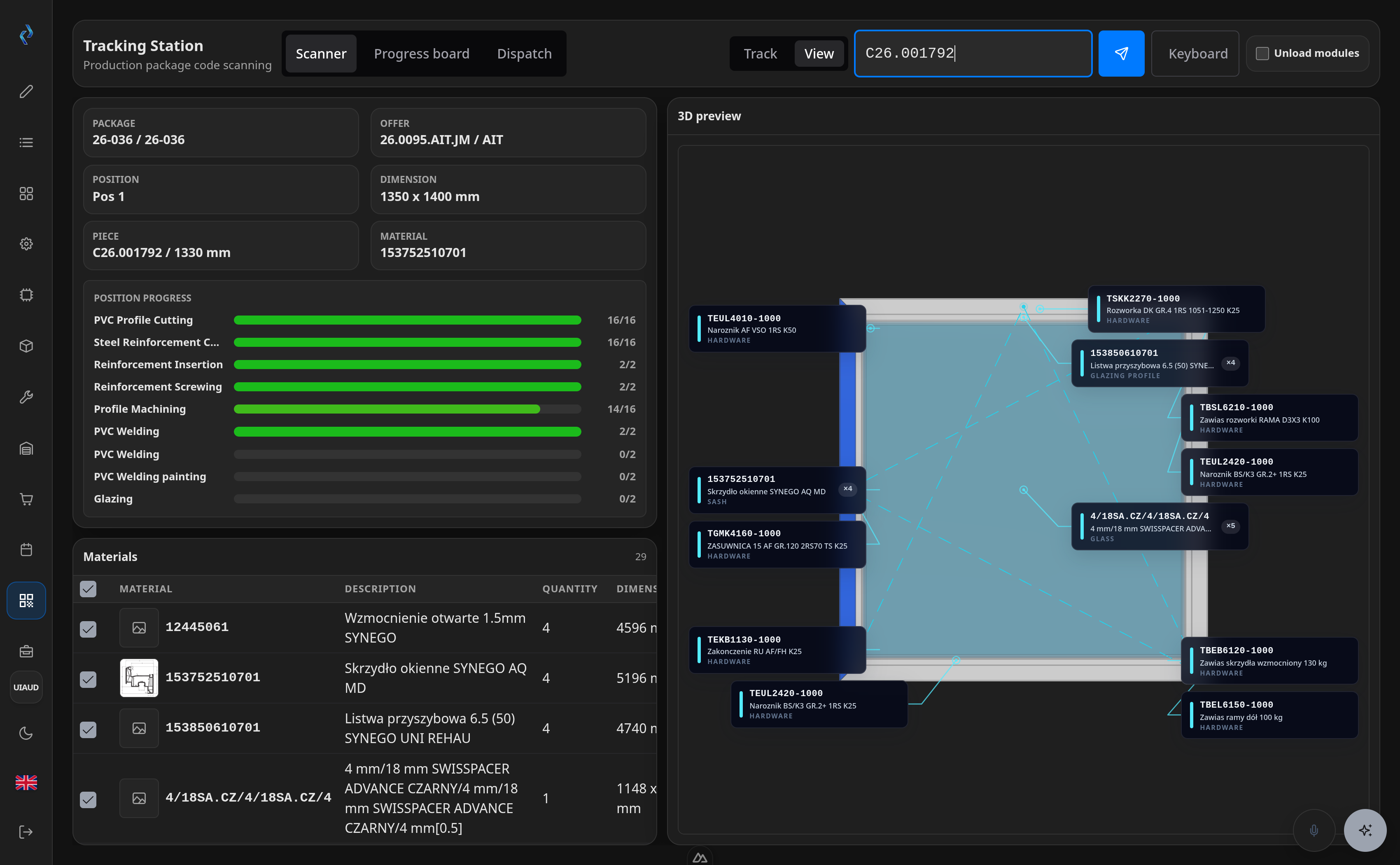Viewport: 1400px width, 865px height.
Task: Open the list icon in the sidebar
Action: [x=26, y=143]
